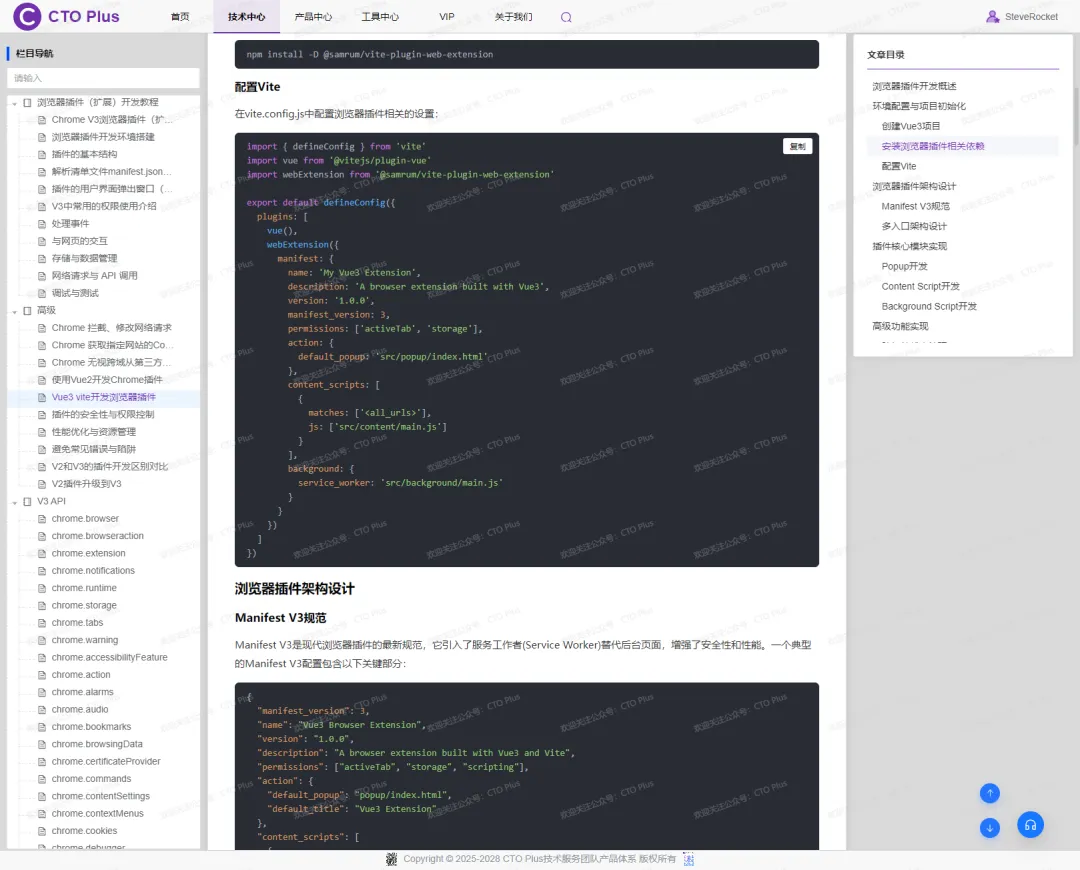Jump to Manifest V3规范 in contents
This screenshot has height=870, width=1080.
(x=915, y=206)
